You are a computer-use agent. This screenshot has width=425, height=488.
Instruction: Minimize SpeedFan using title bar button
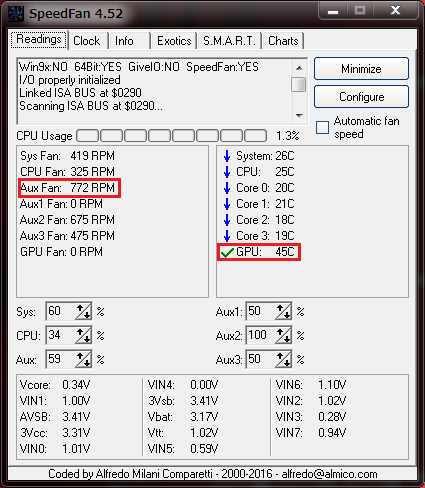(333, 11)
